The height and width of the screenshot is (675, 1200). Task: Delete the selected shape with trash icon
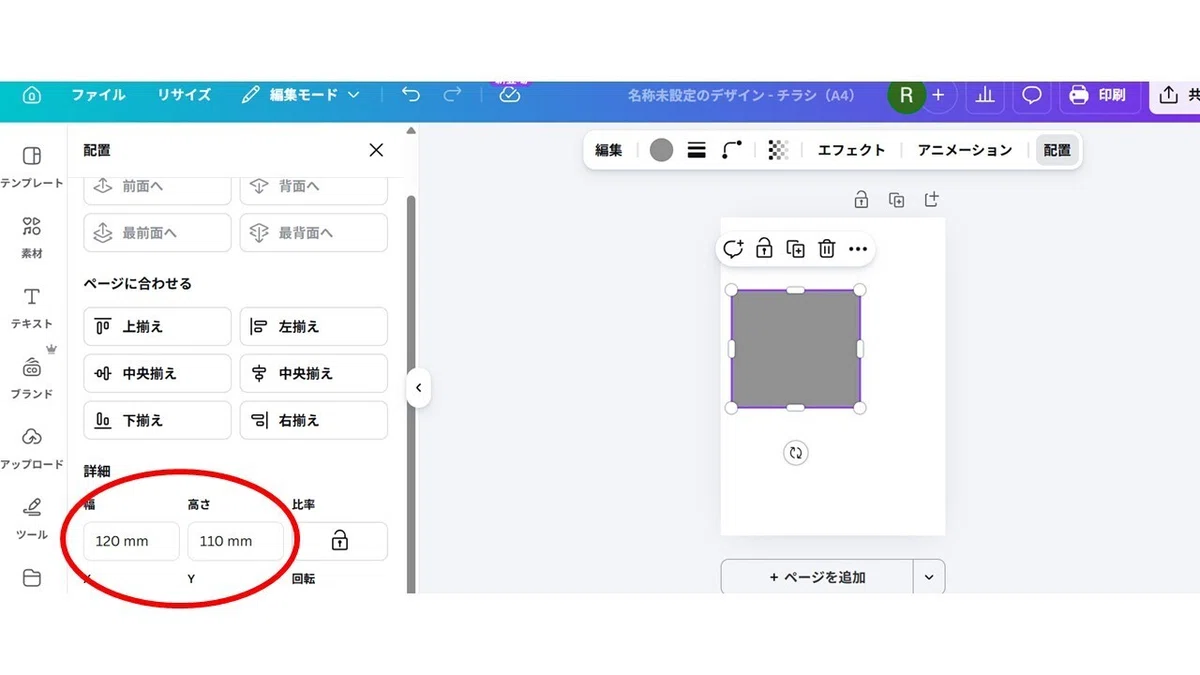click(x=827, y=249)
